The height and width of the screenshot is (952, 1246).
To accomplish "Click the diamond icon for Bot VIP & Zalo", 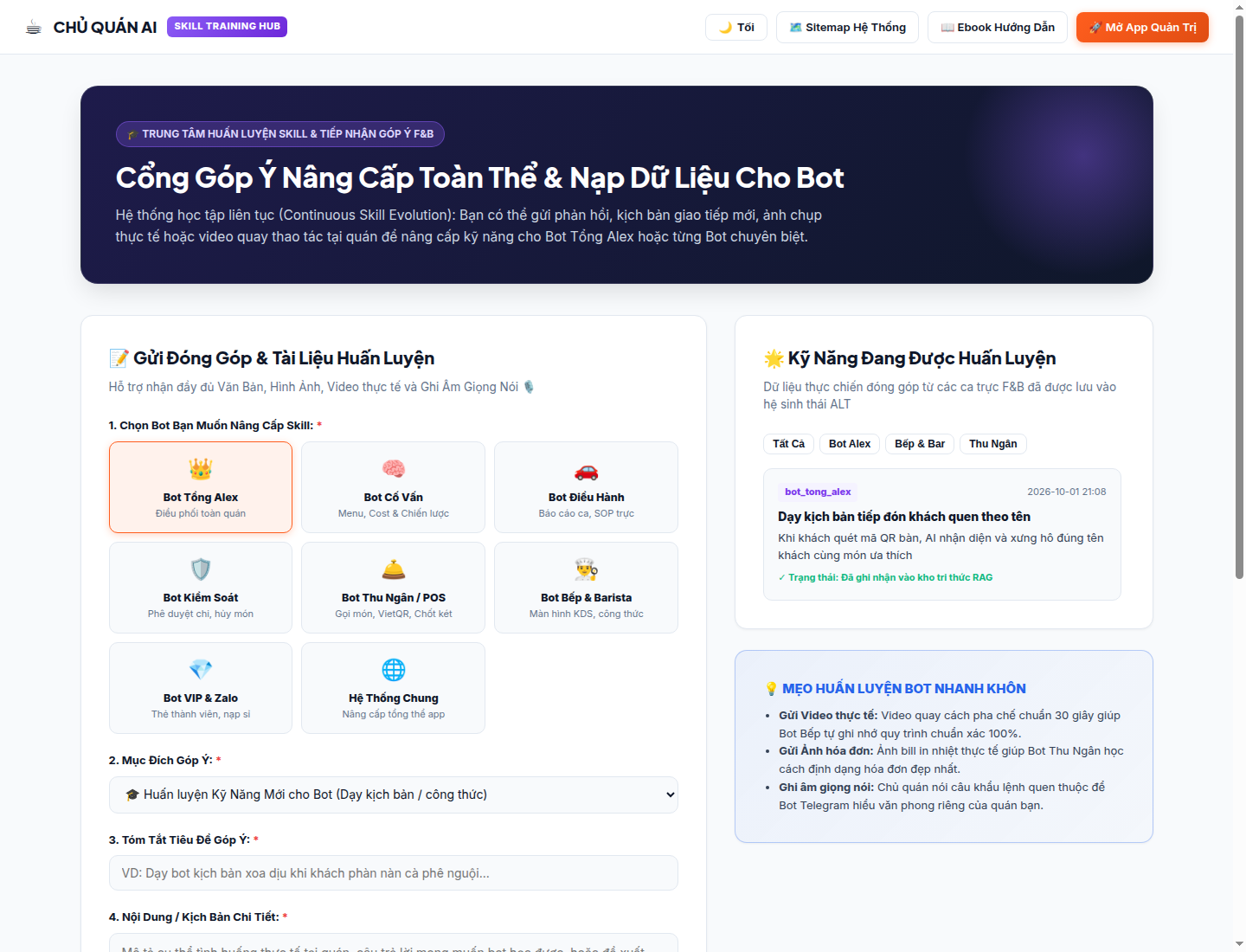I will pos(201,670).
